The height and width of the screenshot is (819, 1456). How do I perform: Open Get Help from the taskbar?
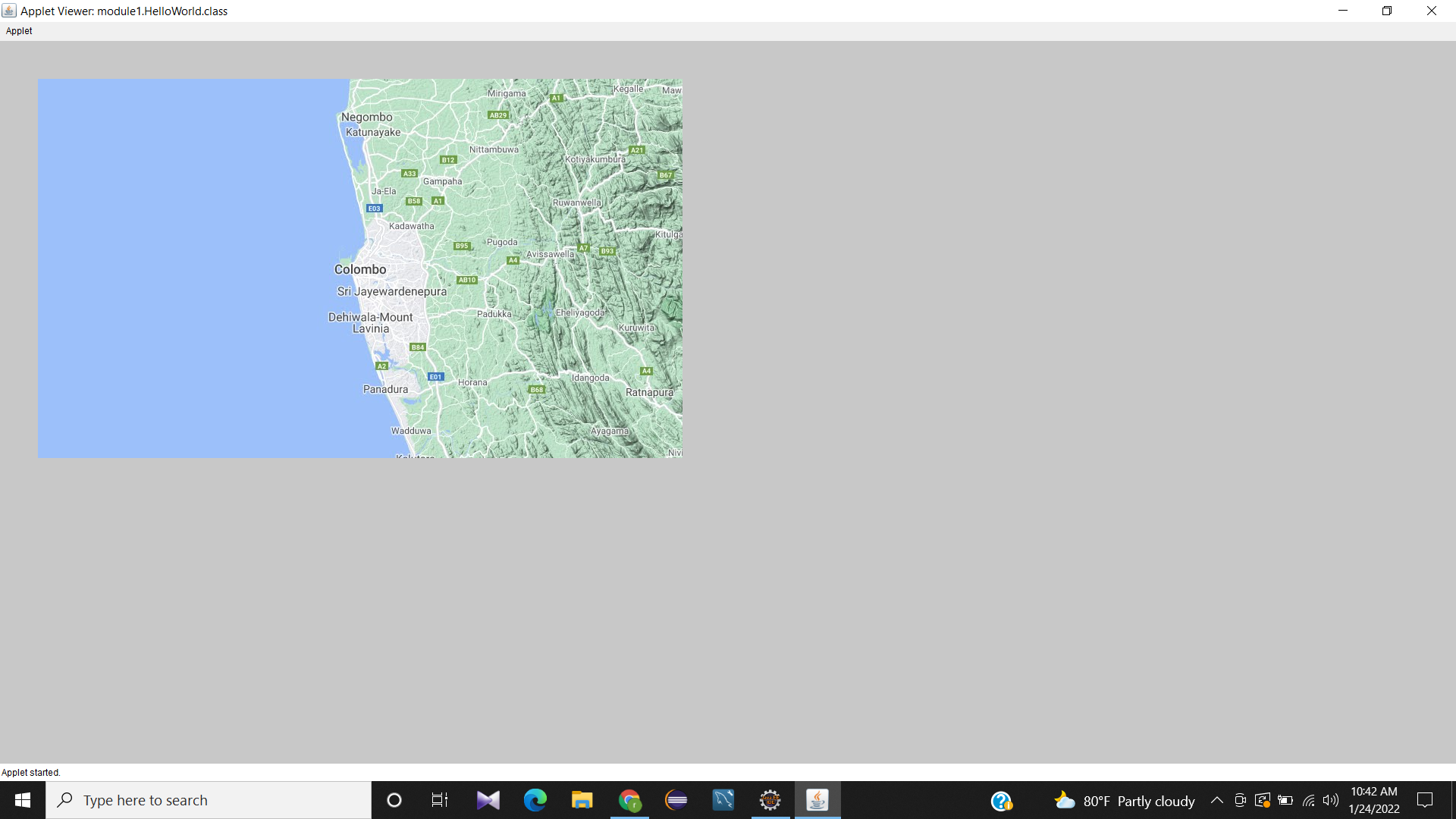coord(1001,800)
